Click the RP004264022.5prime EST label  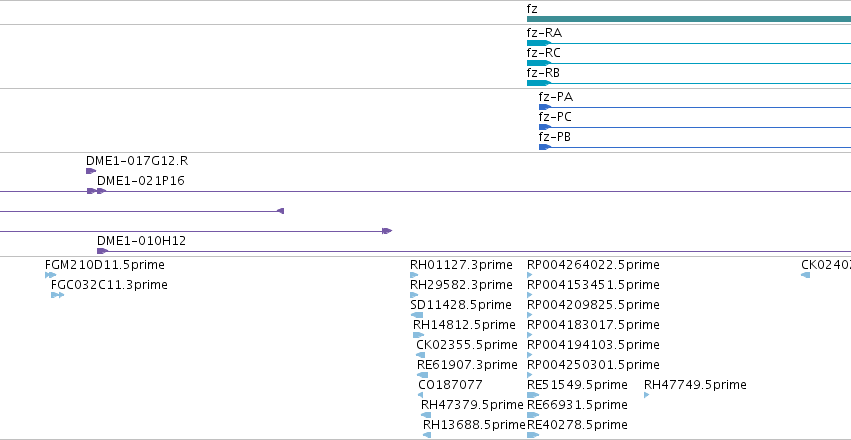(x=593, y=265)
